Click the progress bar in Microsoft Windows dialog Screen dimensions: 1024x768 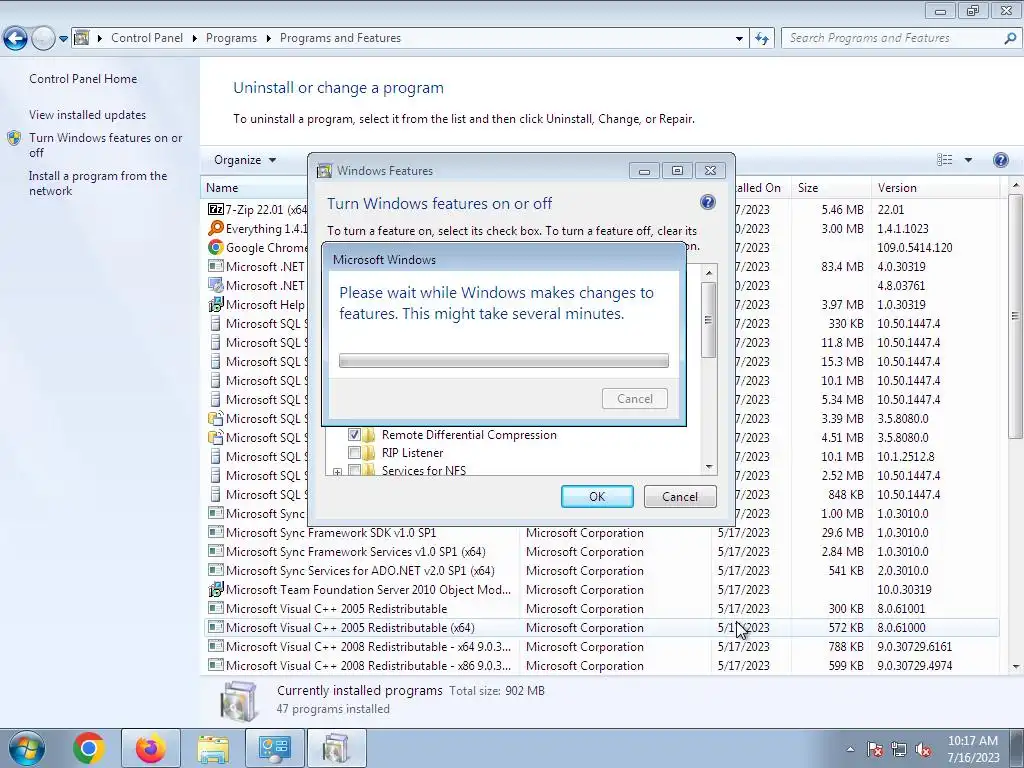point(504,360)
